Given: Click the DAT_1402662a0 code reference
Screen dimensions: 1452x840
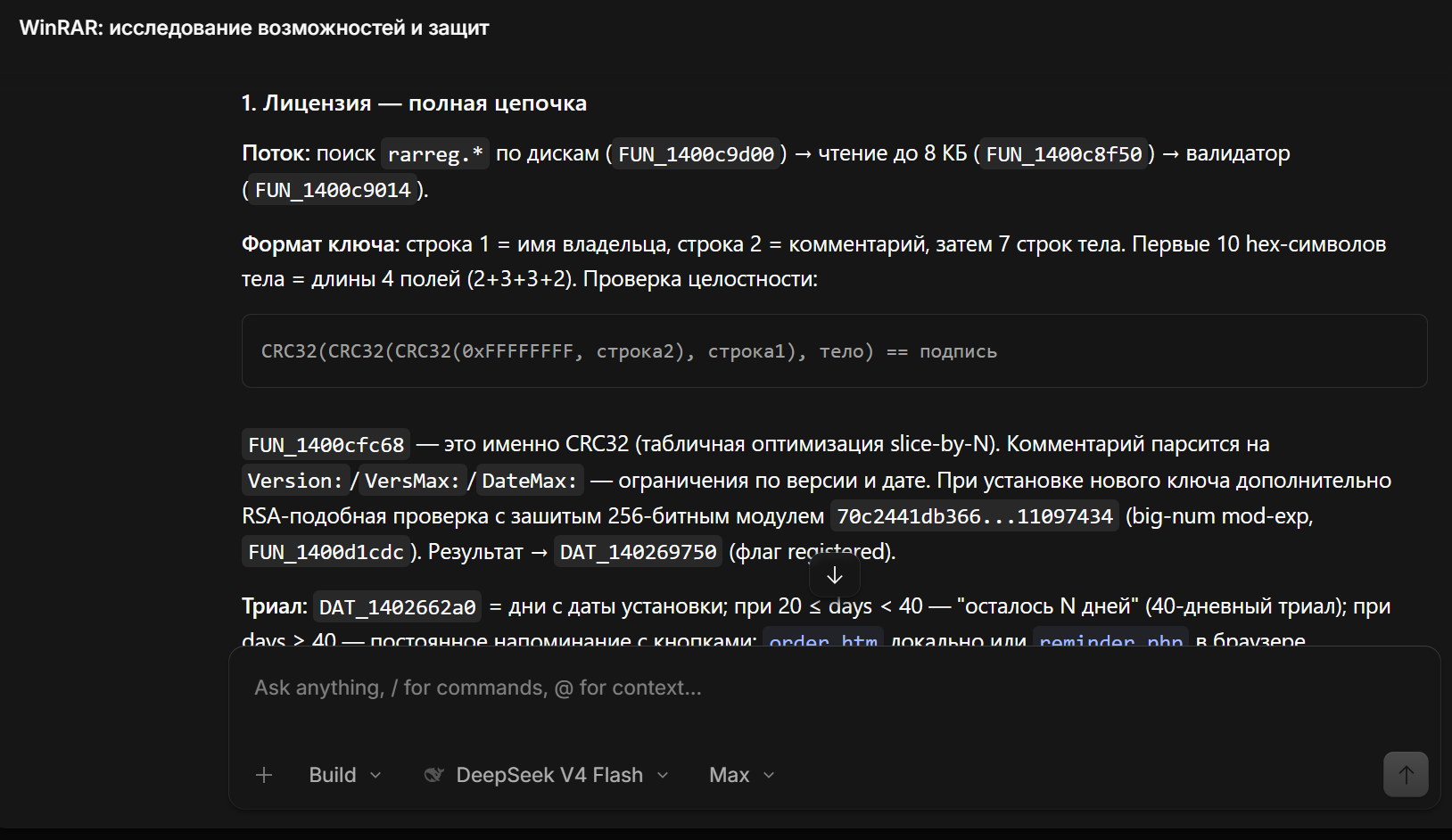Looking at the screenshot, I should click(398, 607).
